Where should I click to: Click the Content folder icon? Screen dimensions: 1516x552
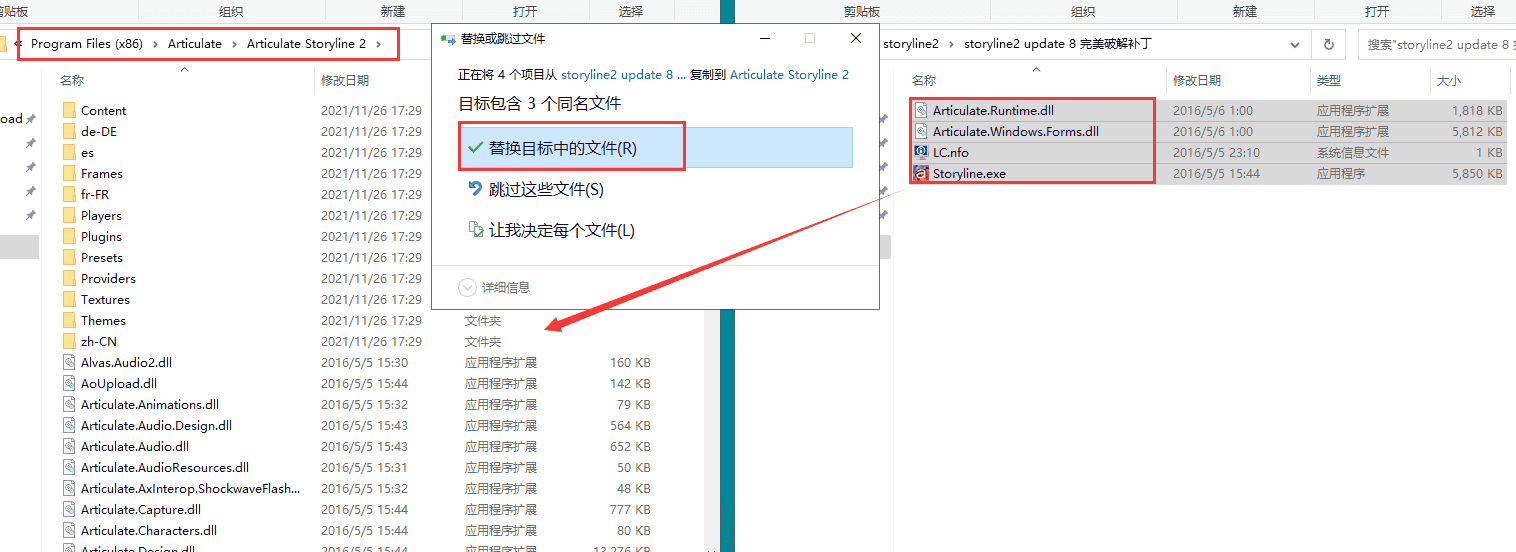tap(68, 110)
